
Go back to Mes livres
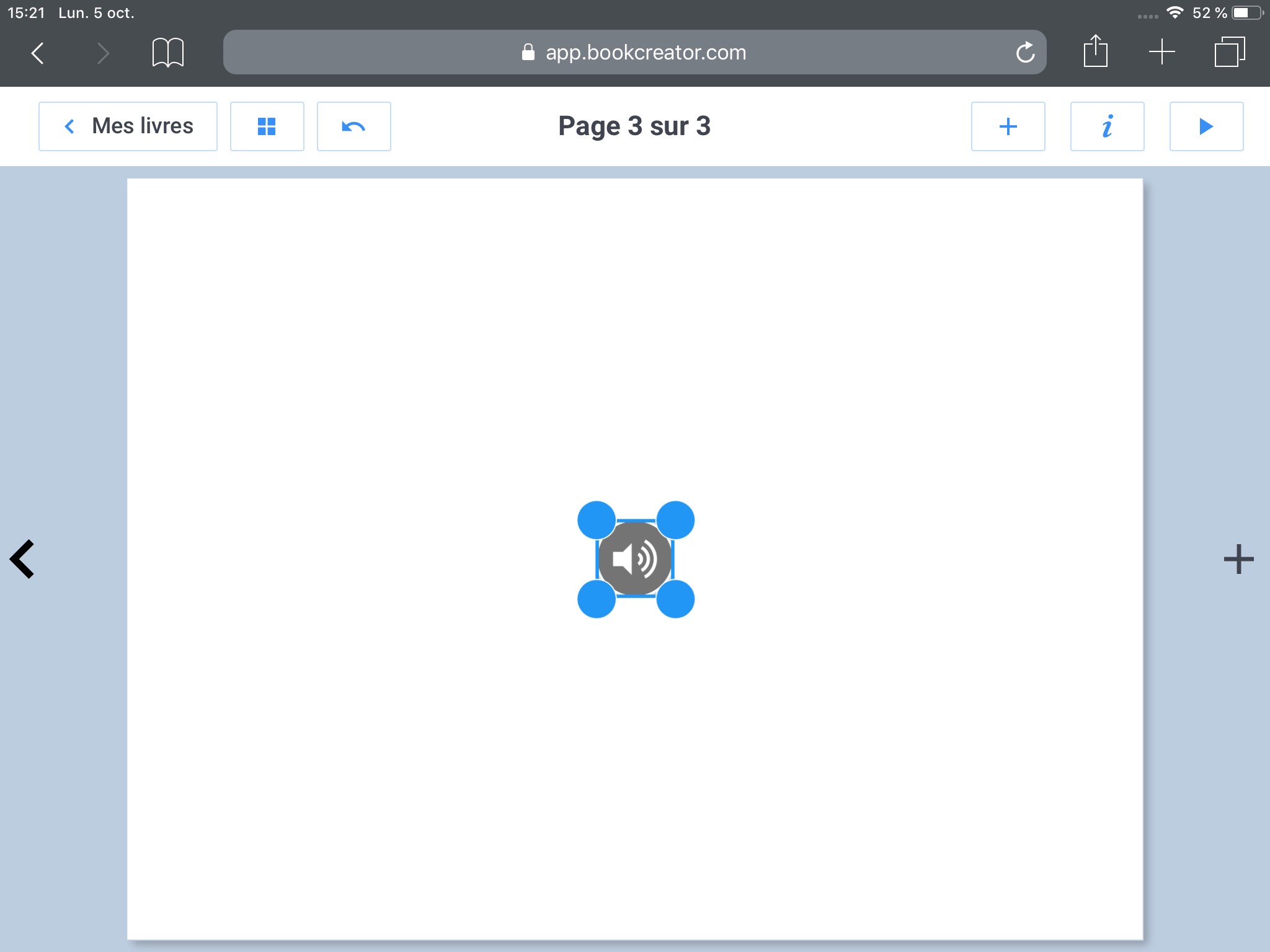128,126
